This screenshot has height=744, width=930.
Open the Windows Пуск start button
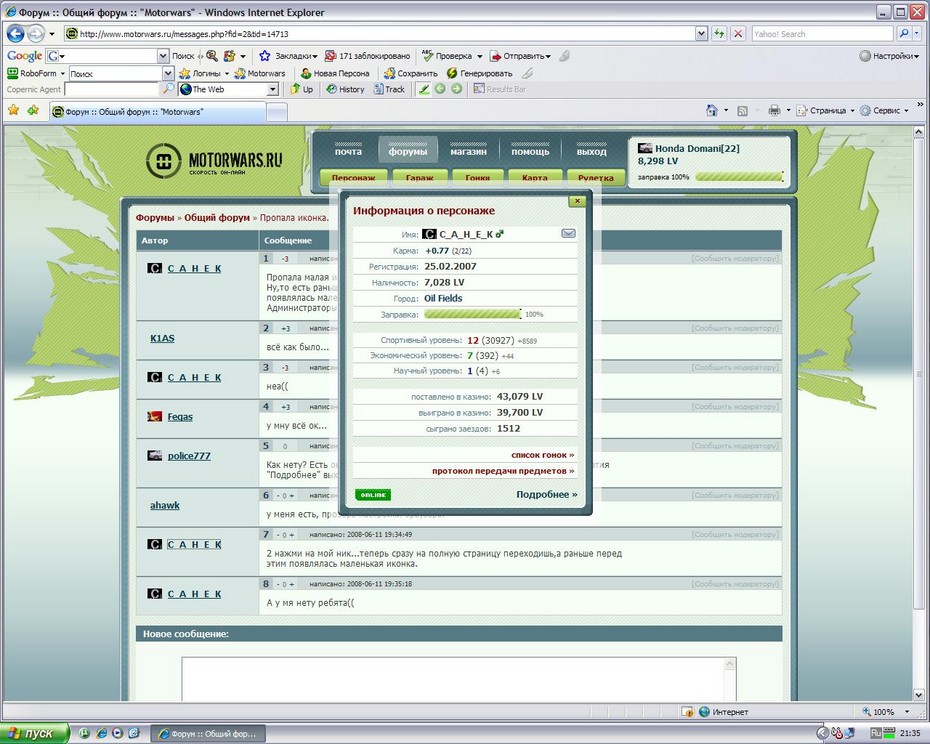click(34, 733)
